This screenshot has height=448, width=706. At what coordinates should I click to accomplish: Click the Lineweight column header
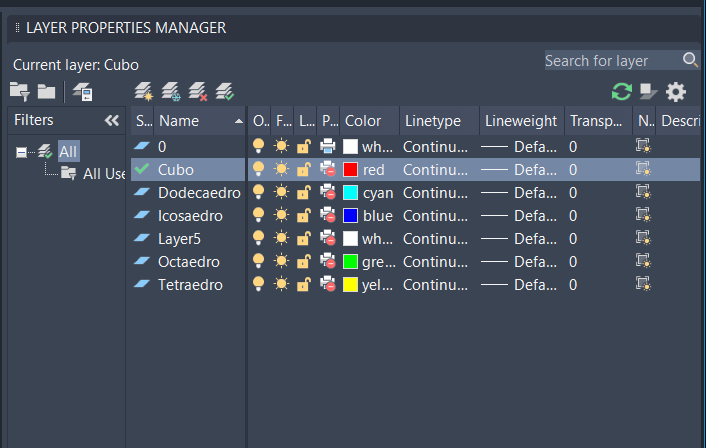tap(521, 121)
